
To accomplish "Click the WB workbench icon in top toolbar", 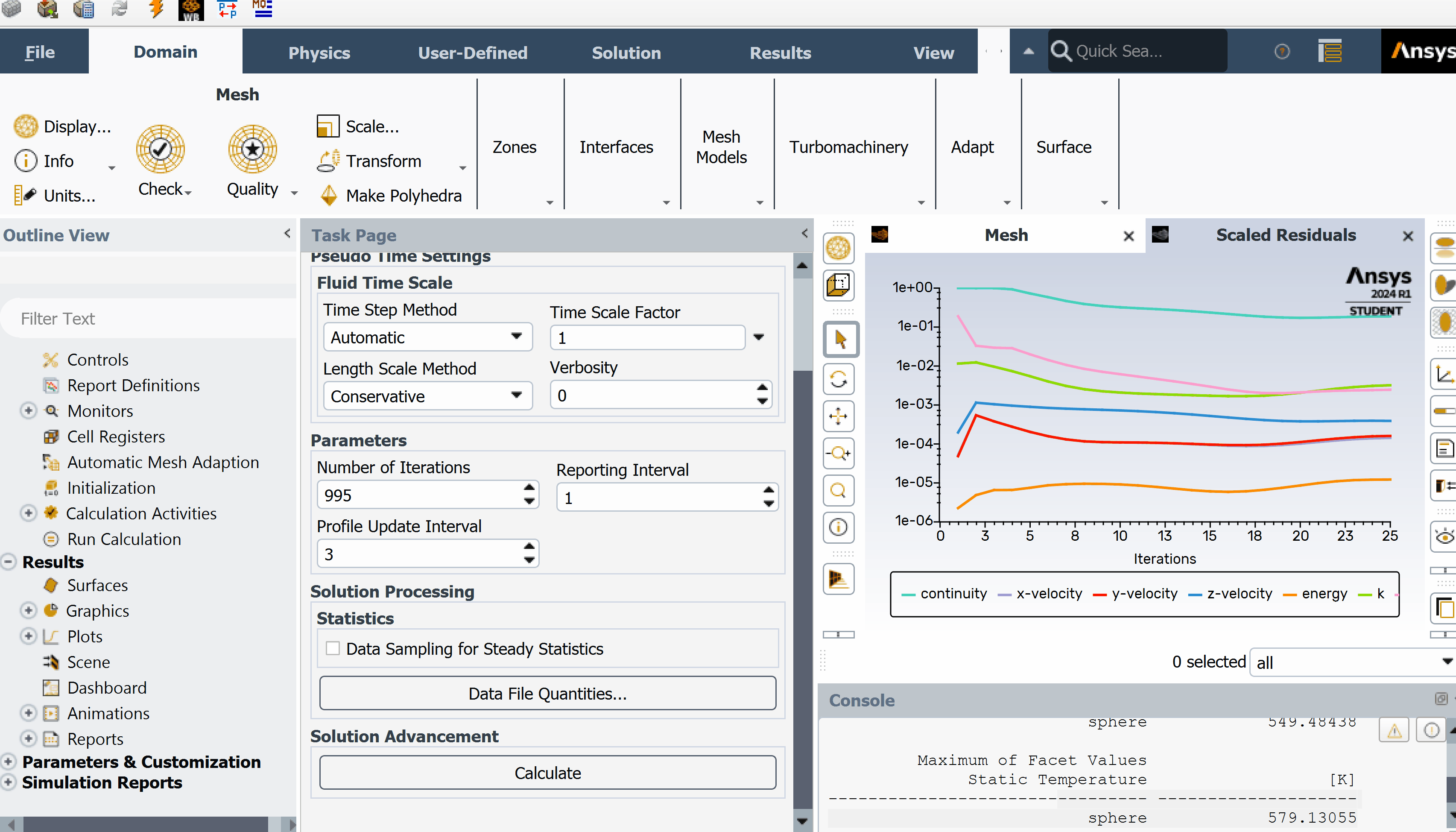I will [x=191, y=10].
